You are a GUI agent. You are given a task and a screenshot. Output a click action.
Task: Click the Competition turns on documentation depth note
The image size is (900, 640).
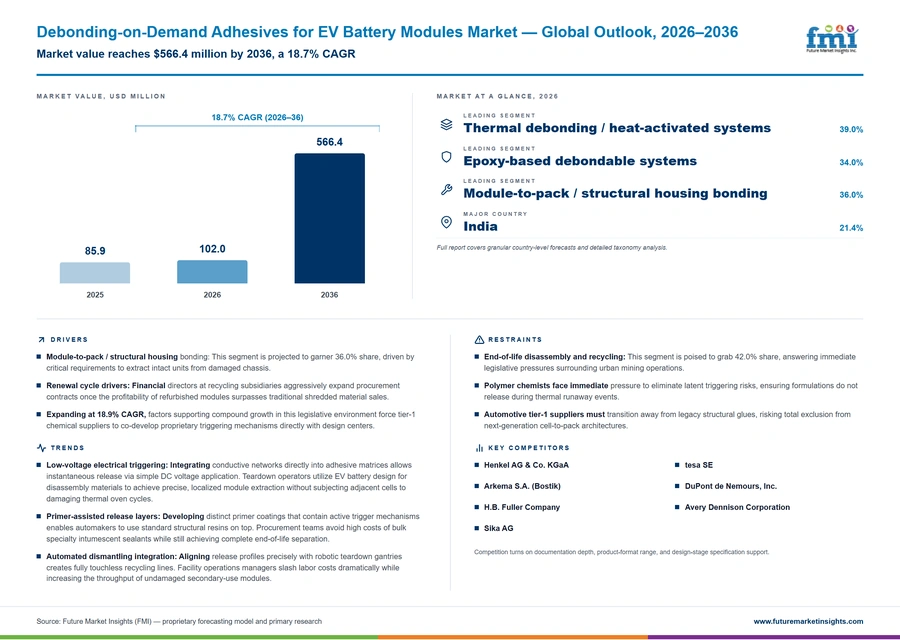[x=621, y=552]
